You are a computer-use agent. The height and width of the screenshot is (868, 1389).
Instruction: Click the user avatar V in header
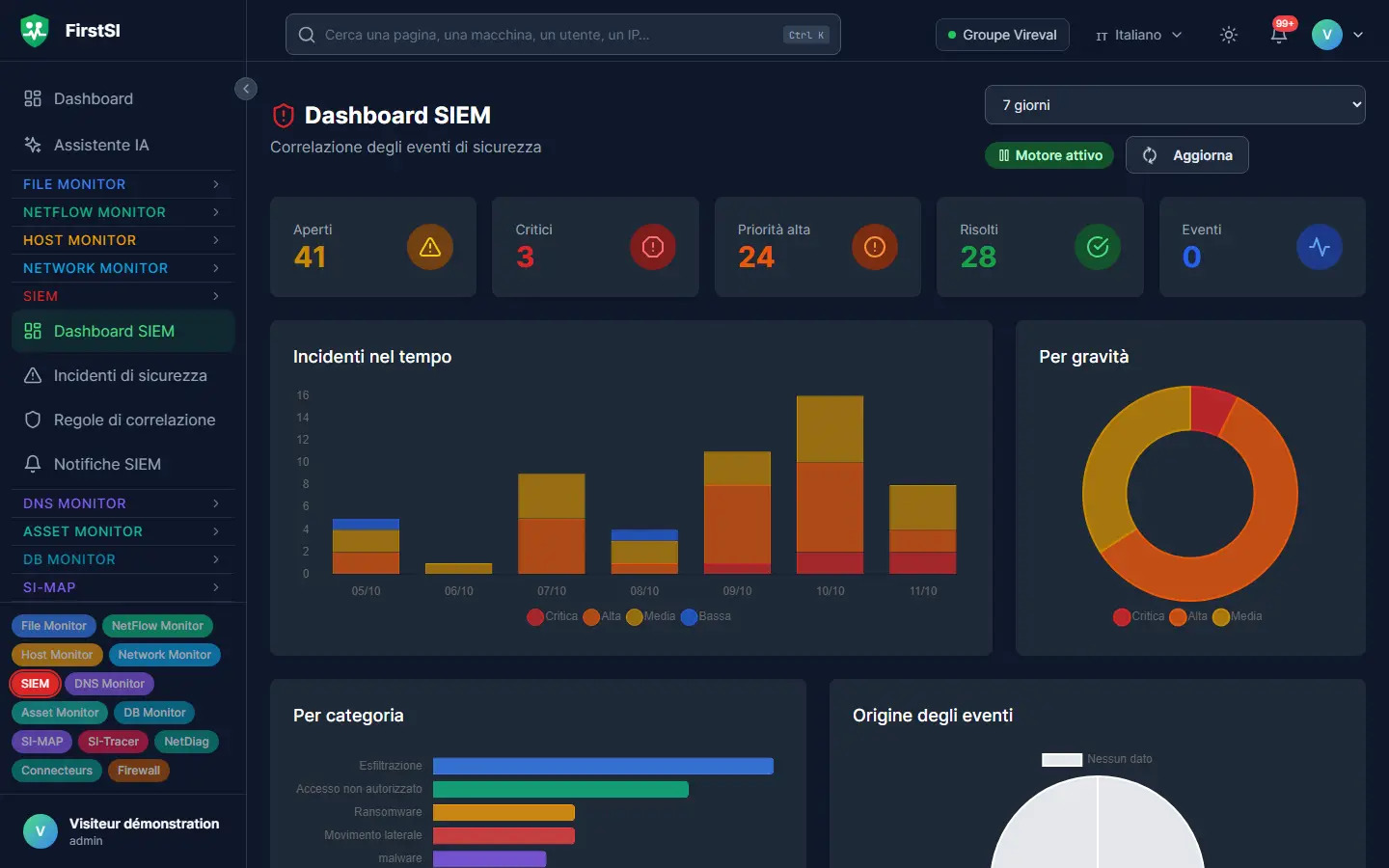[x=1327, y=35]
